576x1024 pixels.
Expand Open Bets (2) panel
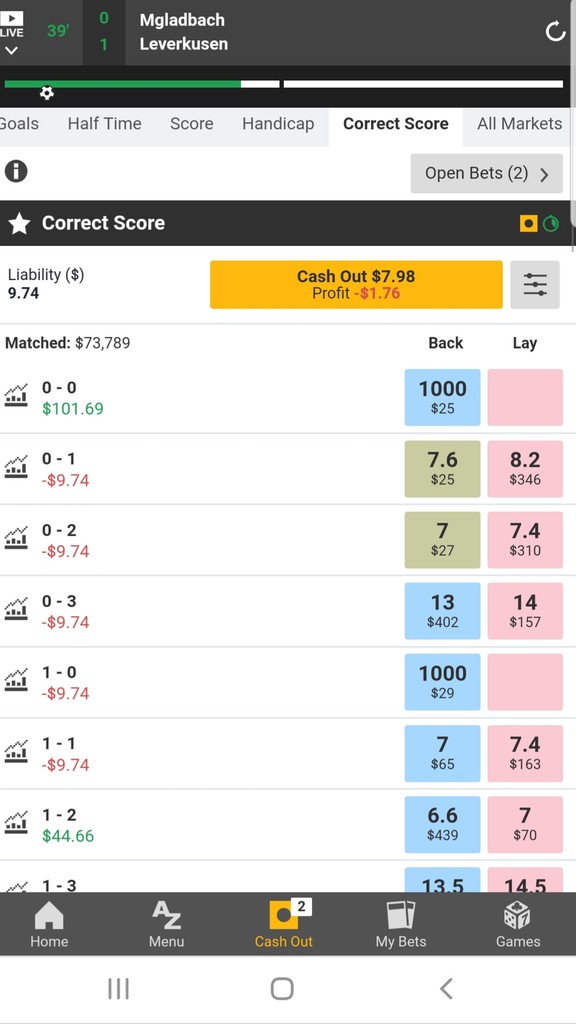(x=487, y=174)
